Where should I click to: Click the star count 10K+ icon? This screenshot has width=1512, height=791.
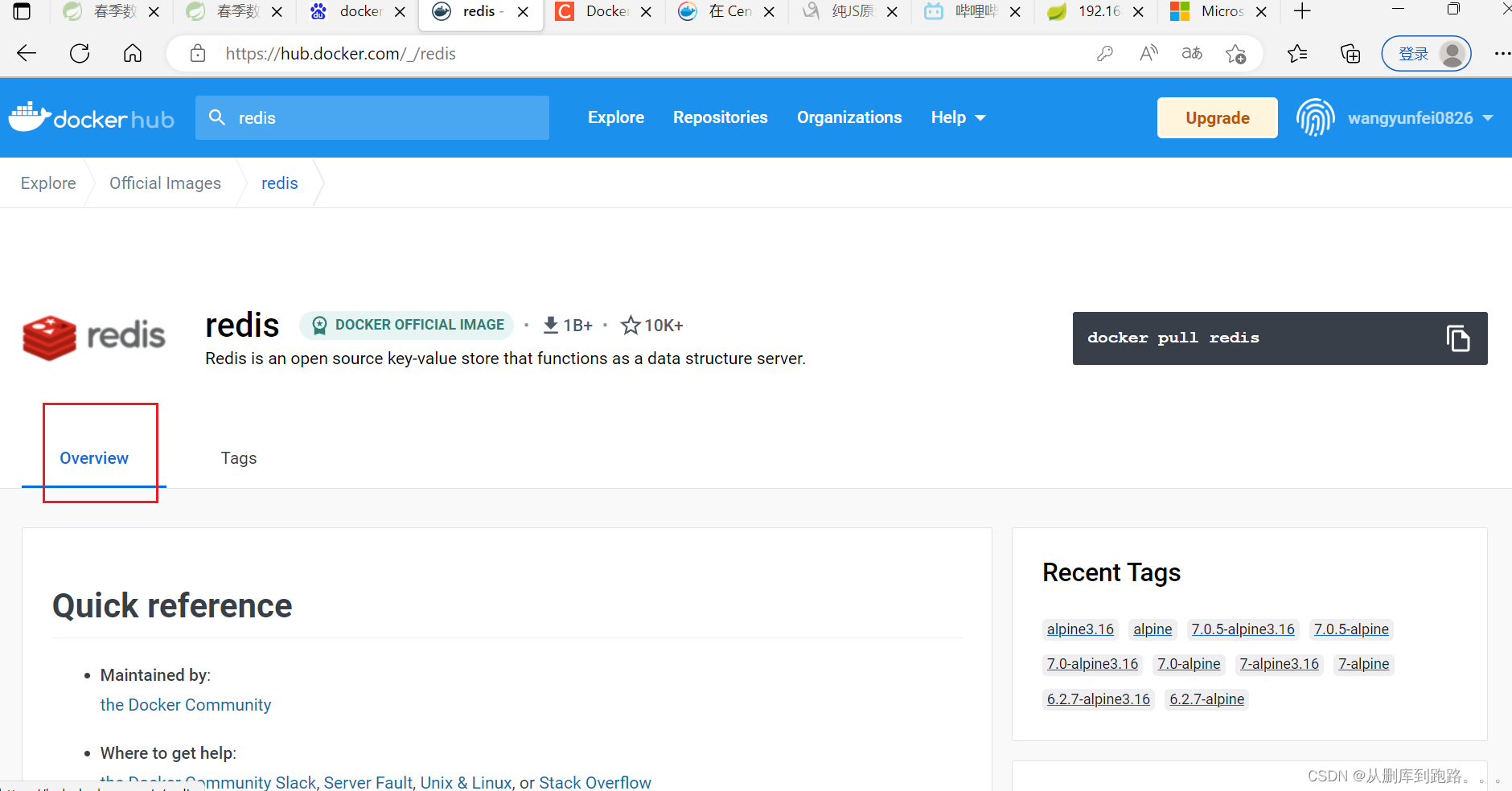tap(631, 325)
